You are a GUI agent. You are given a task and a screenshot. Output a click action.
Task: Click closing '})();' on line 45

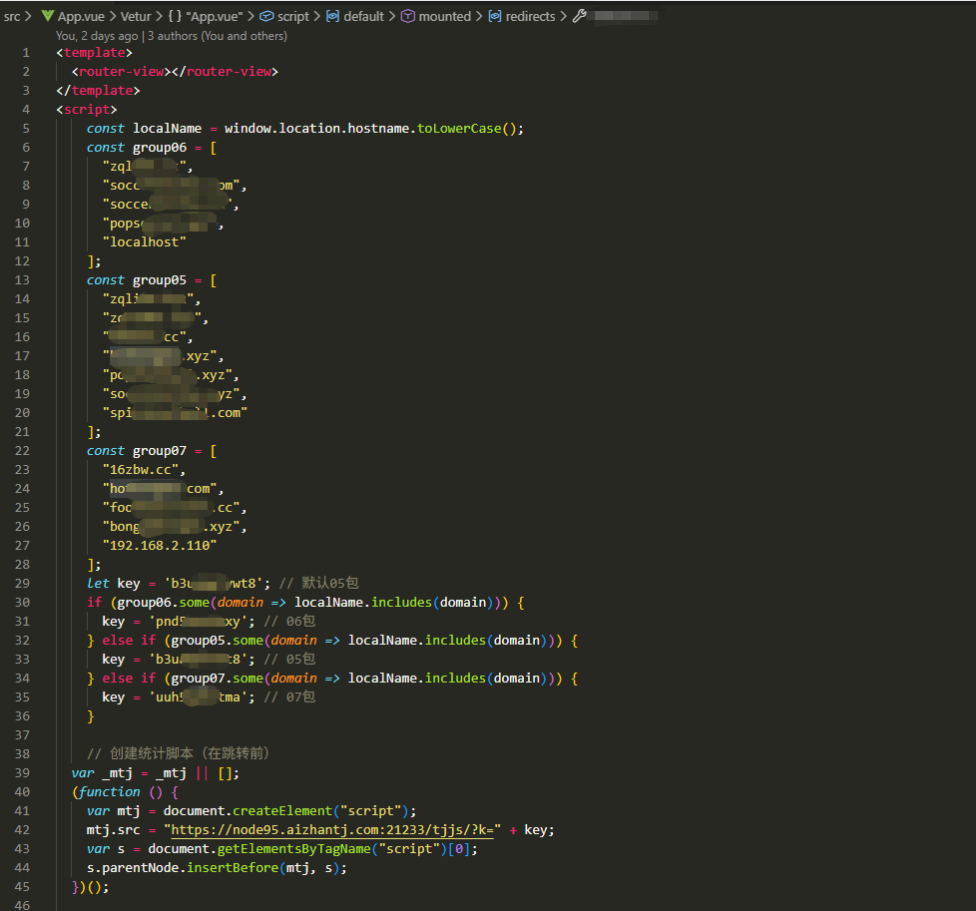coord(90,887)
